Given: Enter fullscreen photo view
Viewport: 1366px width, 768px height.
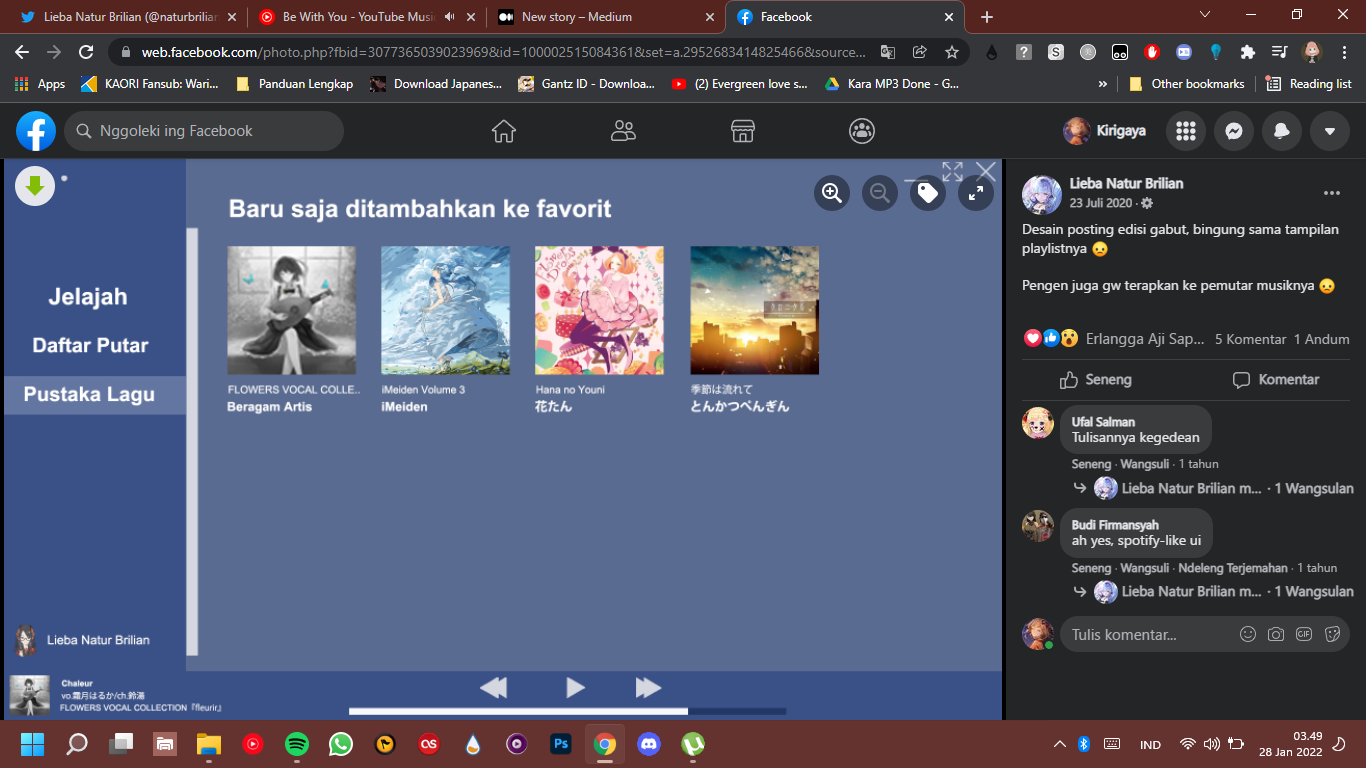Looking at the screenshot, I should 976,192.
